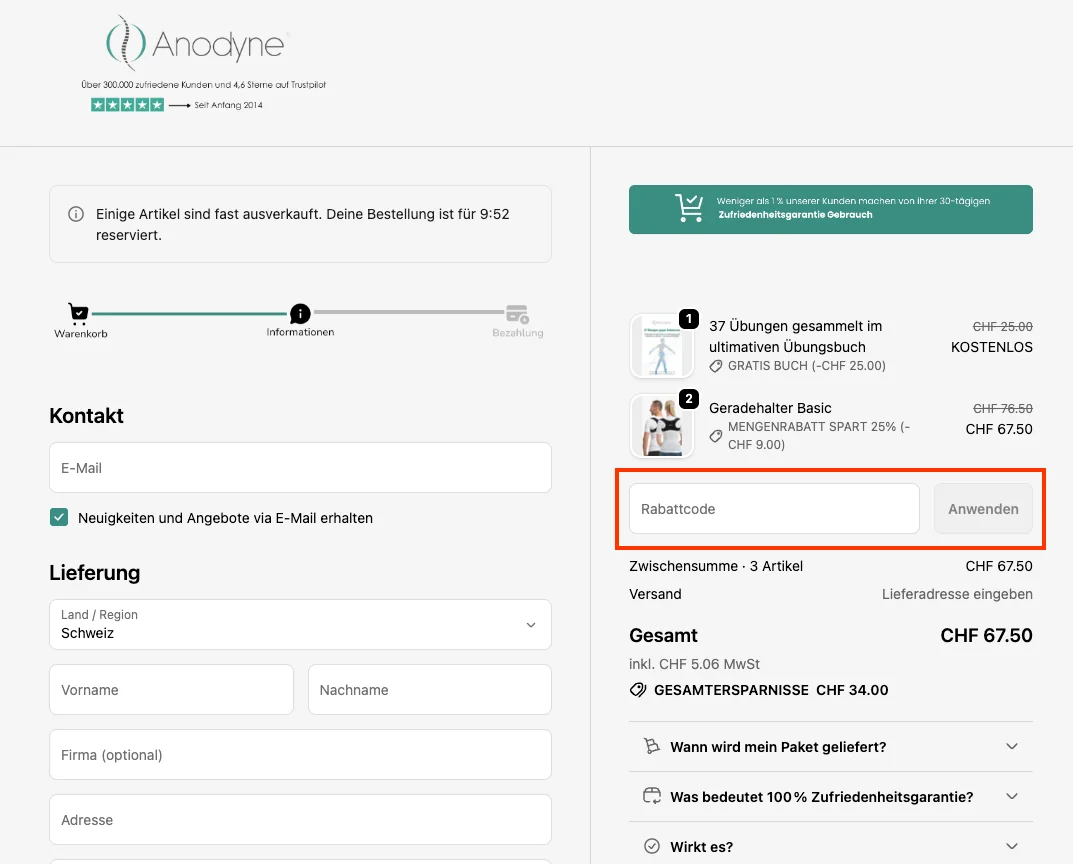Expand 'Wann wird mein Paket geliefert?'
The image size is (1073, 864).
pyautogui.click(x=830, y=747)
